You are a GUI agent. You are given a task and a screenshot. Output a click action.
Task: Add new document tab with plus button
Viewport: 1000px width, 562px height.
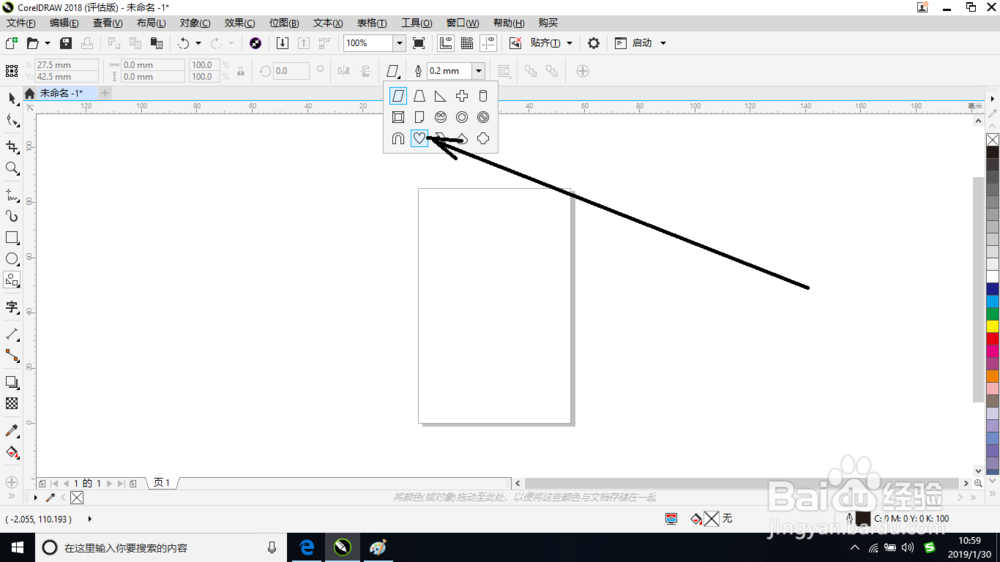(x=105, y=93)
